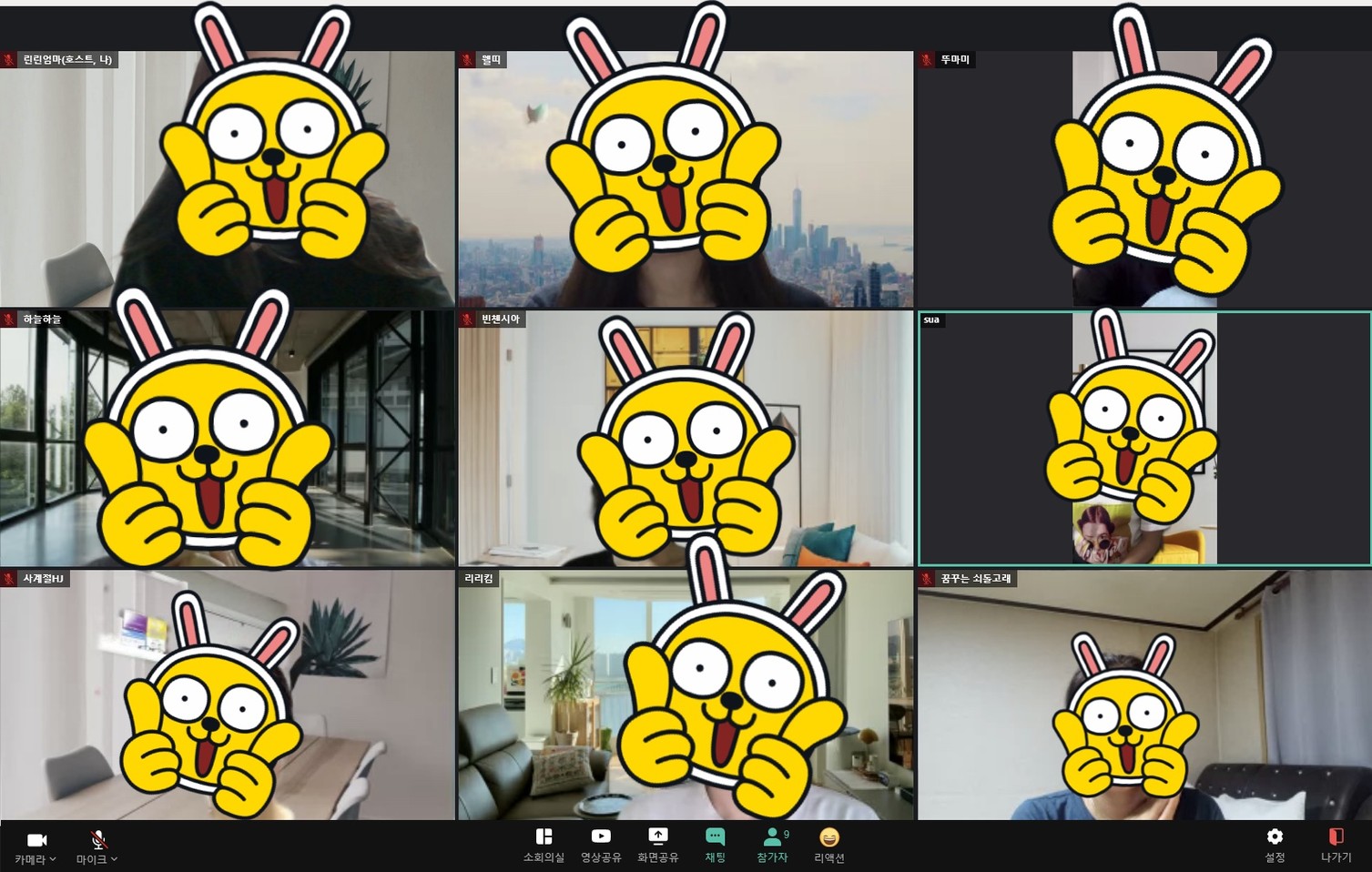Select 린린엄마(호스트, 나) name label
The width and height of the screenshot is (1372, 872).
point(67,60)
